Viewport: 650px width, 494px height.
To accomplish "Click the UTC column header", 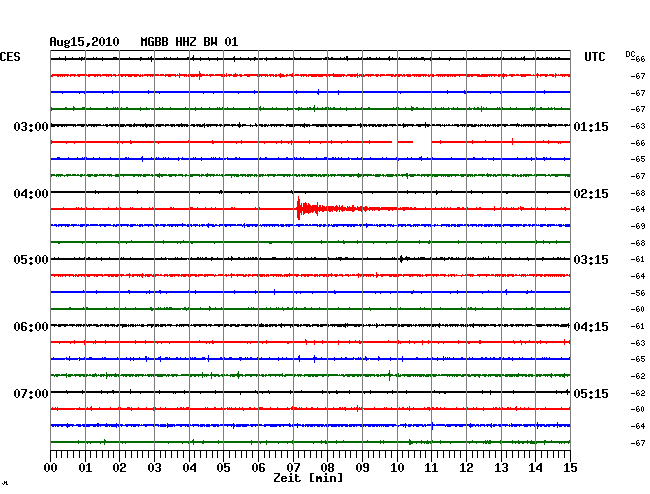I will 594,57.
